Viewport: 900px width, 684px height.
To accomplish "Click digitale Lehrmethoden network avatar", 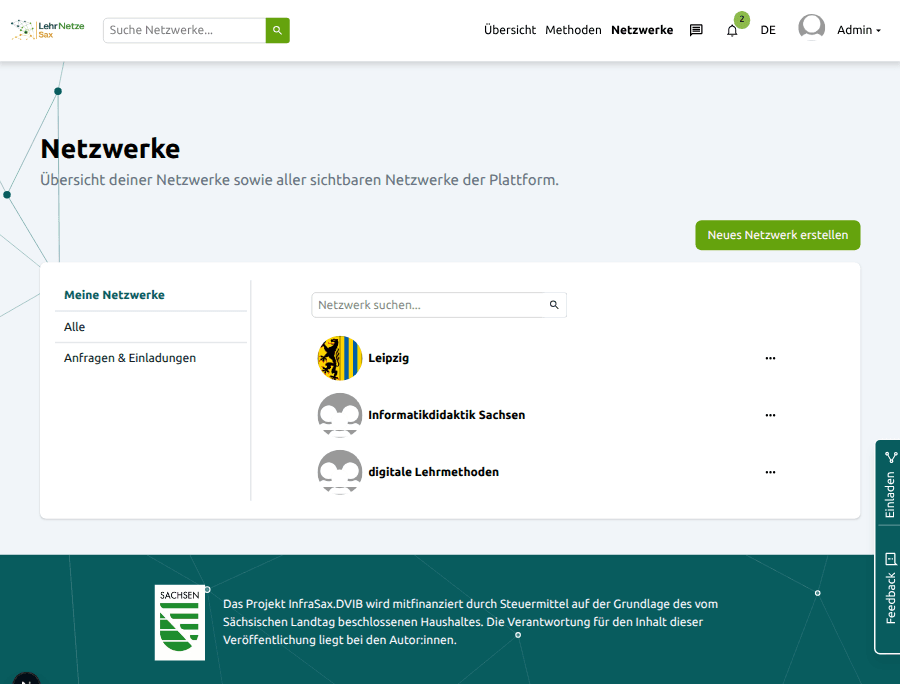I will 340,472.
